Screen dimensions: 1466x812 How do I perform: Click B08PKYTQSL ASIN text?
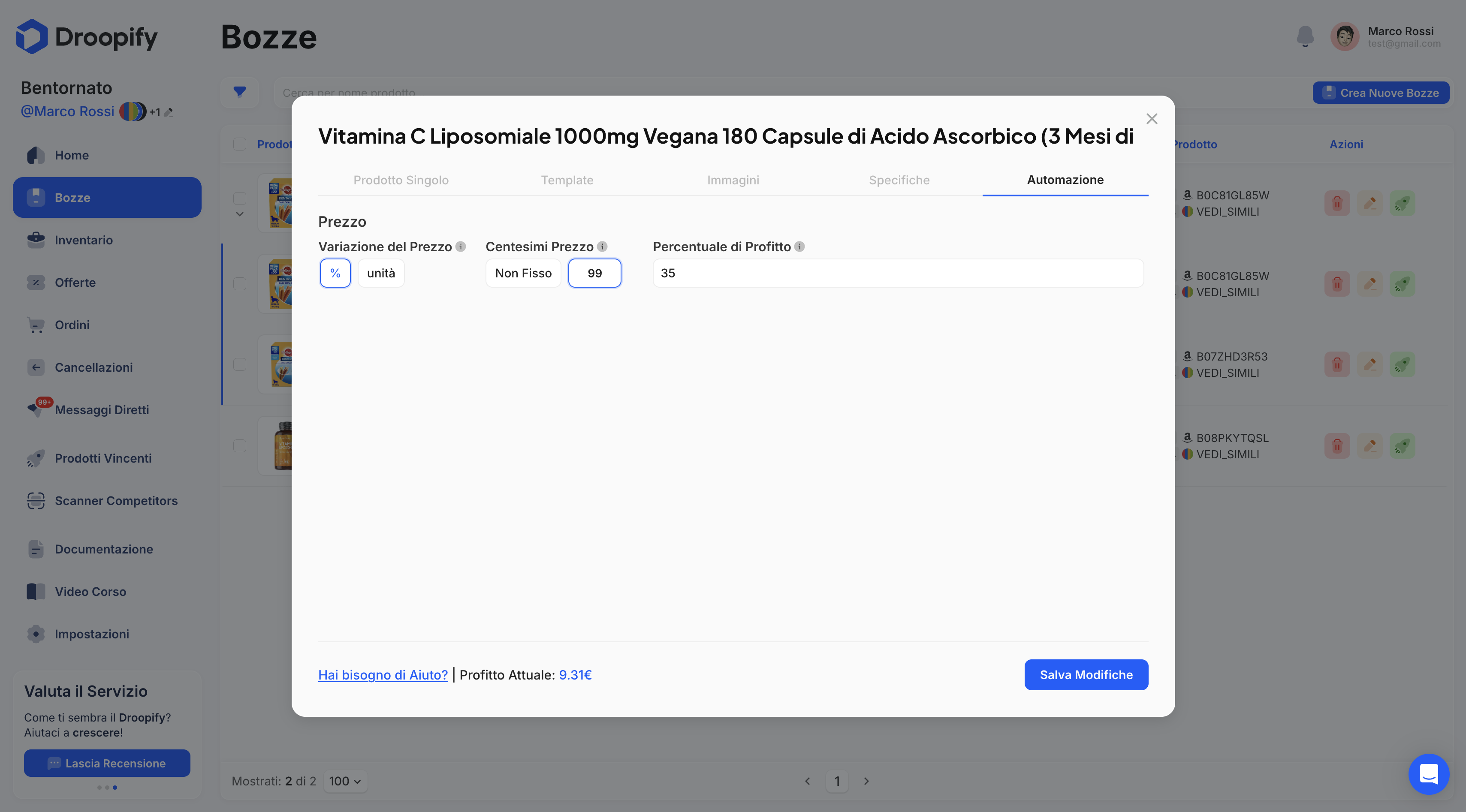click(1232, 438)
